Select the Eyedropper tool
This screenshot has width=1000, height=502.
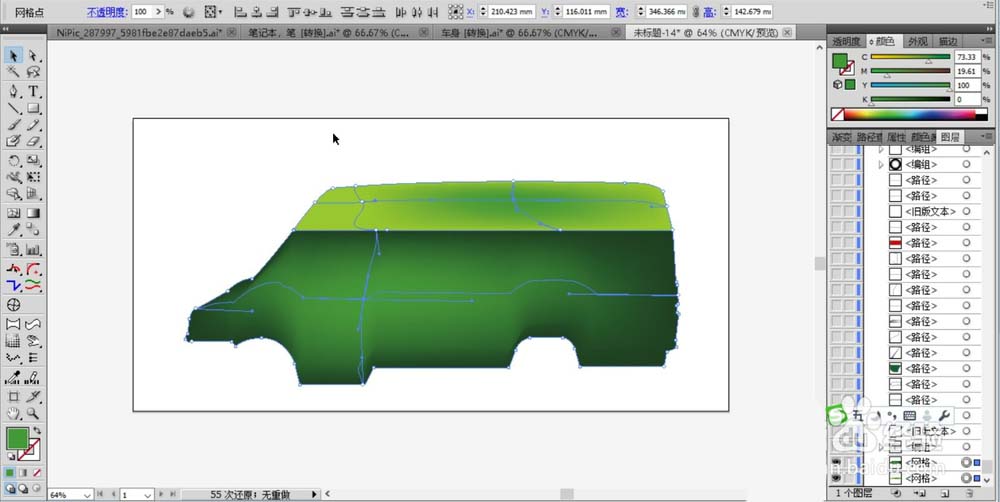point(13,230)
